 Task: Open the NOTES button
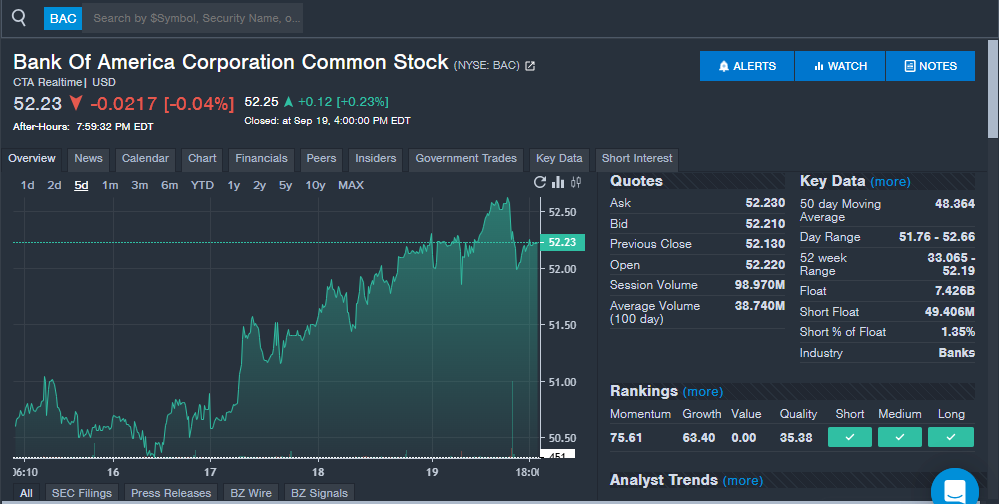click(930, 66)
